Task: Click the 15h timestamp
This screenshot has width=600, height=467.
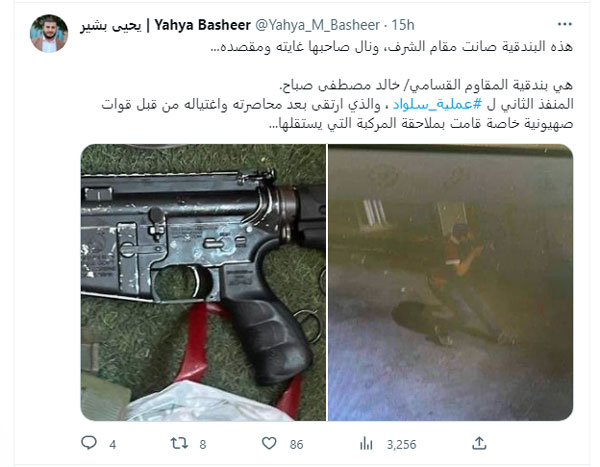Action: [403, 25]
